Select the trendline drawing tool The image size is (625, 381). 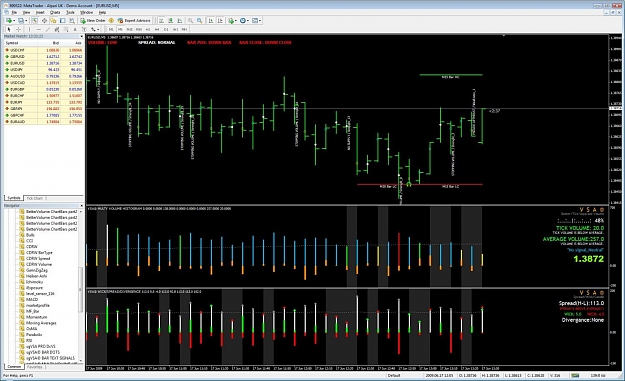coord(48,29)
